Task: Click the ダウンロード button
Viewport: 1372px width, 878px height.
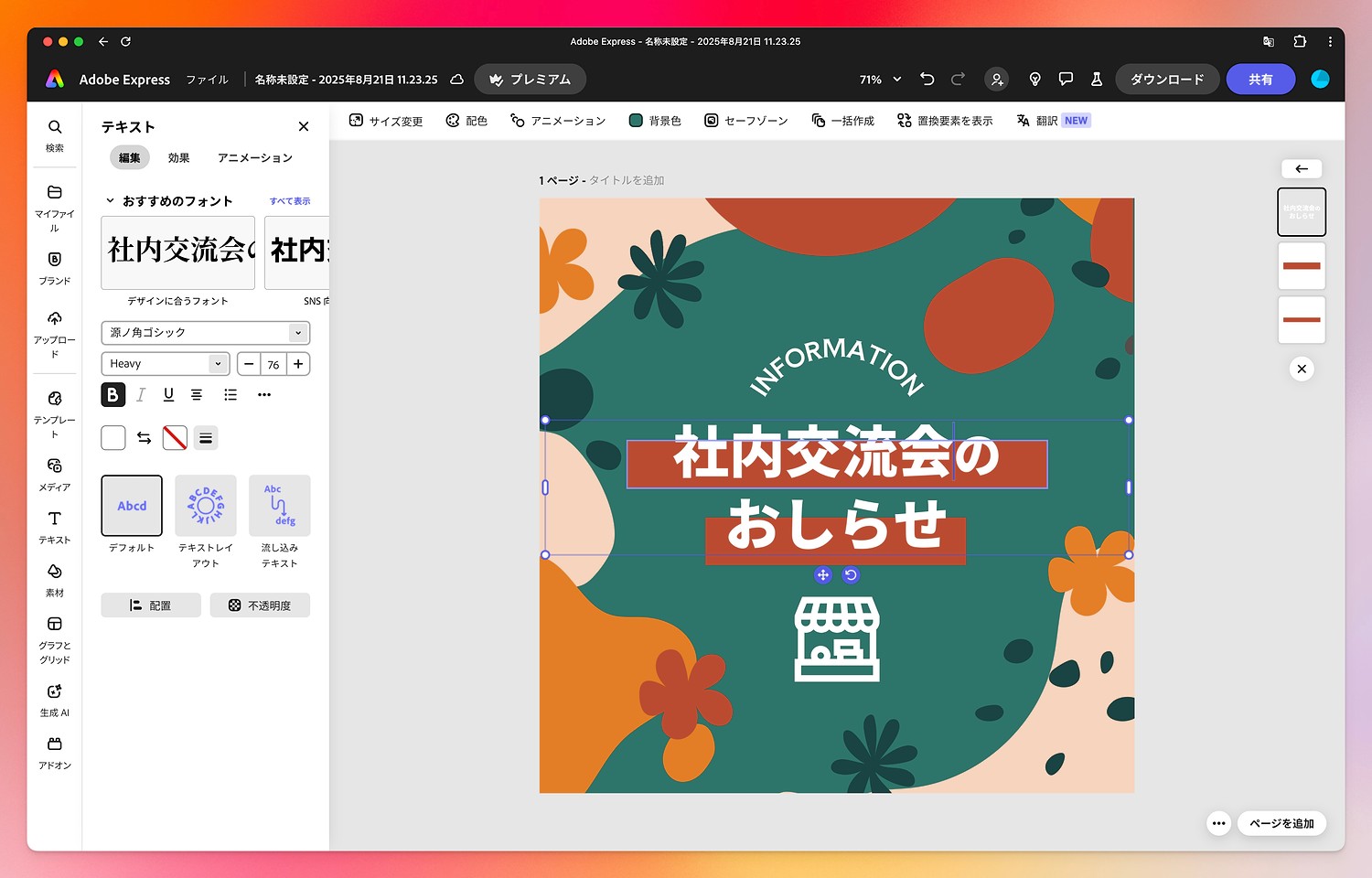Action: tap(1166, 80)
